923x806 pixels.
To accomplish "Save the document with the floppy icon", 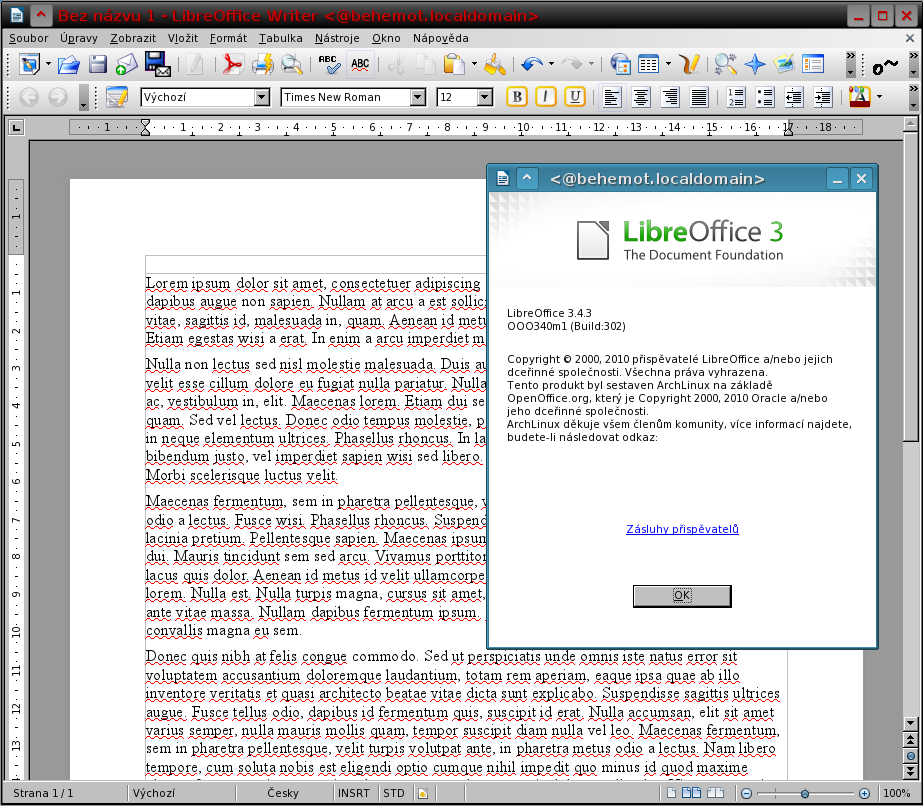I will (98, 64).
